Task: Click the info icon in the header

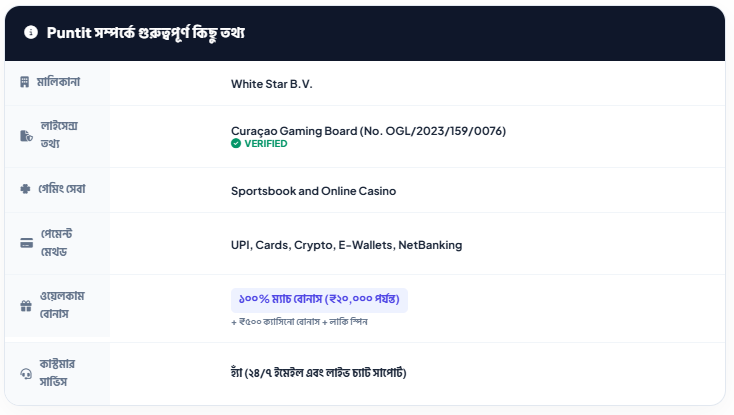Action: [31, 33]
